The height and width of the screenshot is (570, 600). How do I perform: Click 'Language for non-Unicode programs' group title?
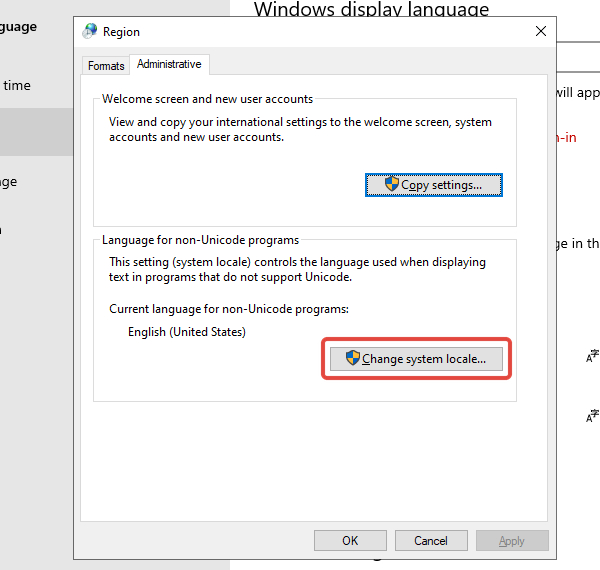click(200, 240)
